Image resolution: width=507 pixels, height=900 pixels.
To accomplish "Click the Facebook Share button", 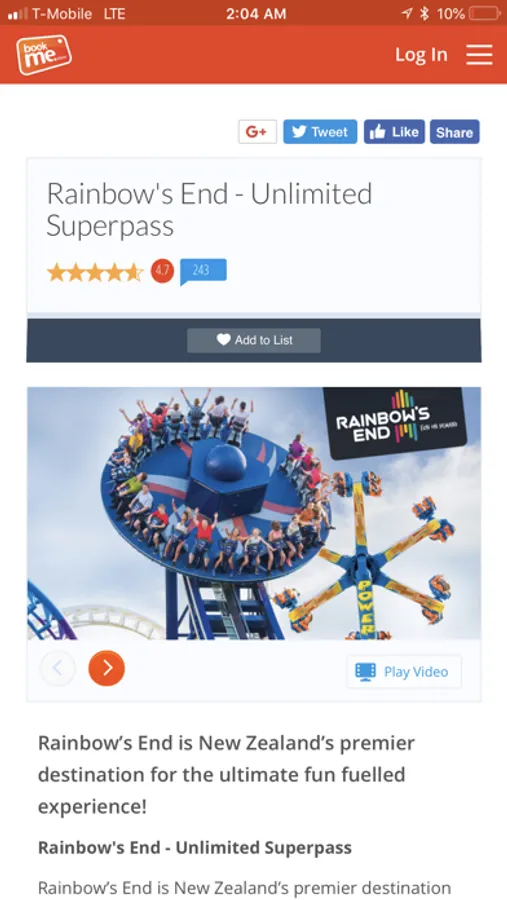I will pyautogui.click(x=454, y=132).
